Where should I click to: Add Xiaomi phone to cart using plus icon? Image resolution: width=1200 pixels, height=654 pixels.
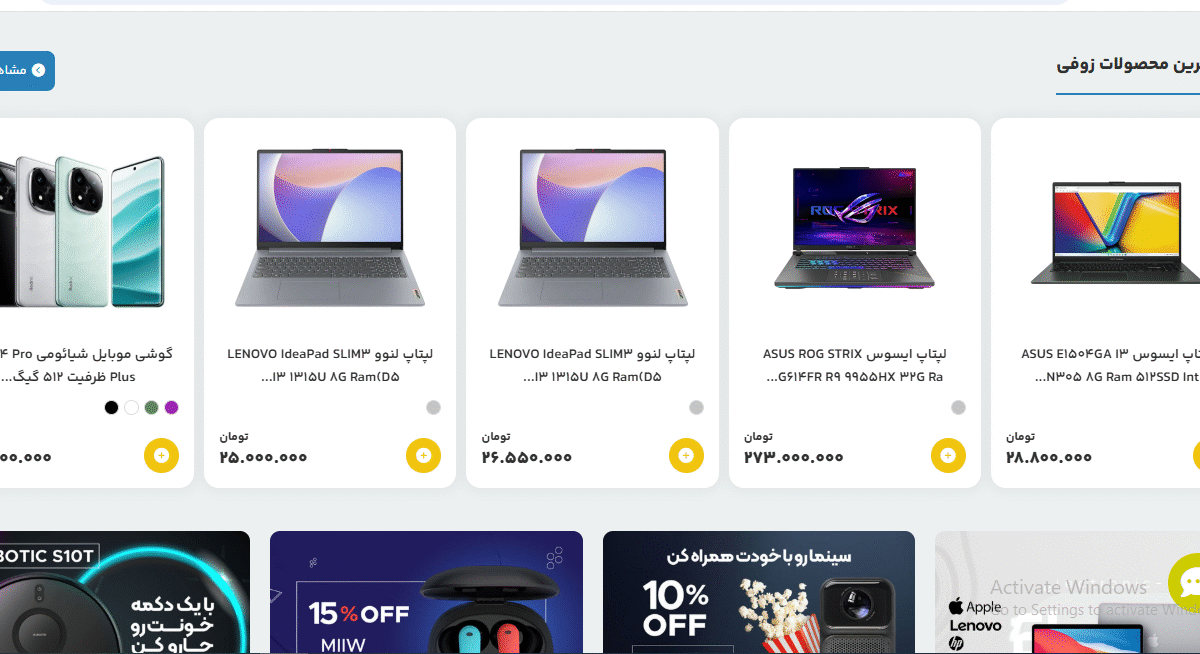[161, 455]
